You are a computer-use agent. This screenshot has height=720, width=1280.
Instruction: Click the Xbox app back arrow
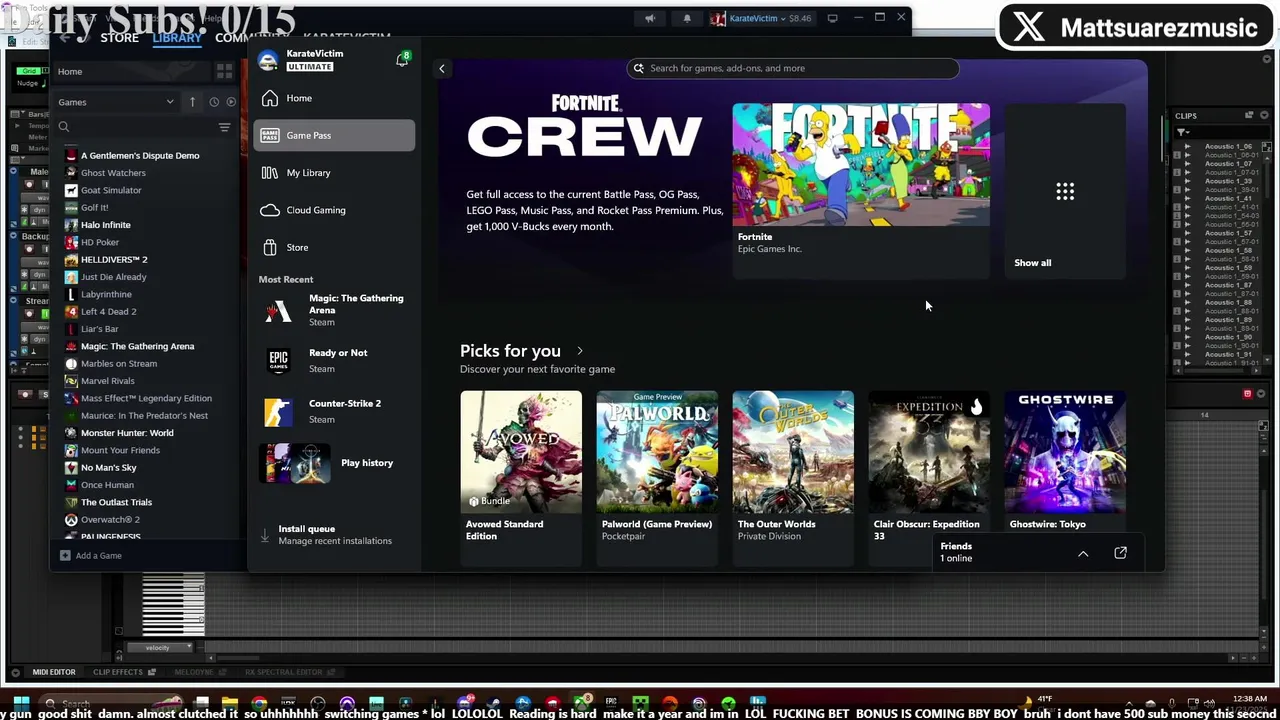(x=442, y=68)
